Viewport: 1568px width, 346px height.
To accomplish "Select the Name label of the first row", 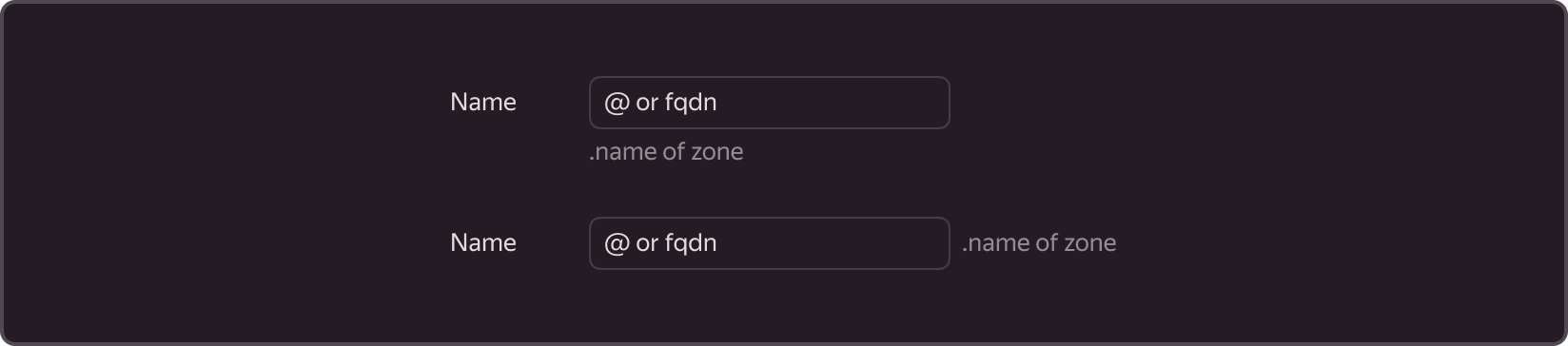I will (x=483, y=103).
